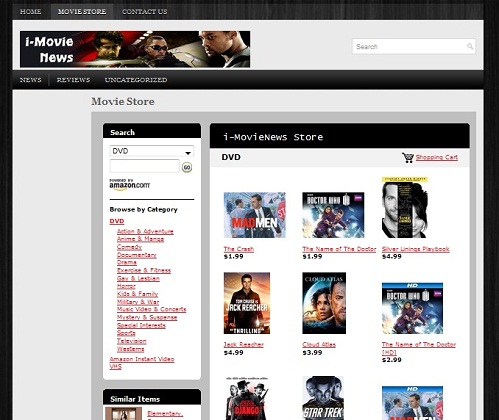The height and width of the screenshot is (420, 499).
Task: Open the Cloud Atlas title link
Action: click(x=319, y=345)
